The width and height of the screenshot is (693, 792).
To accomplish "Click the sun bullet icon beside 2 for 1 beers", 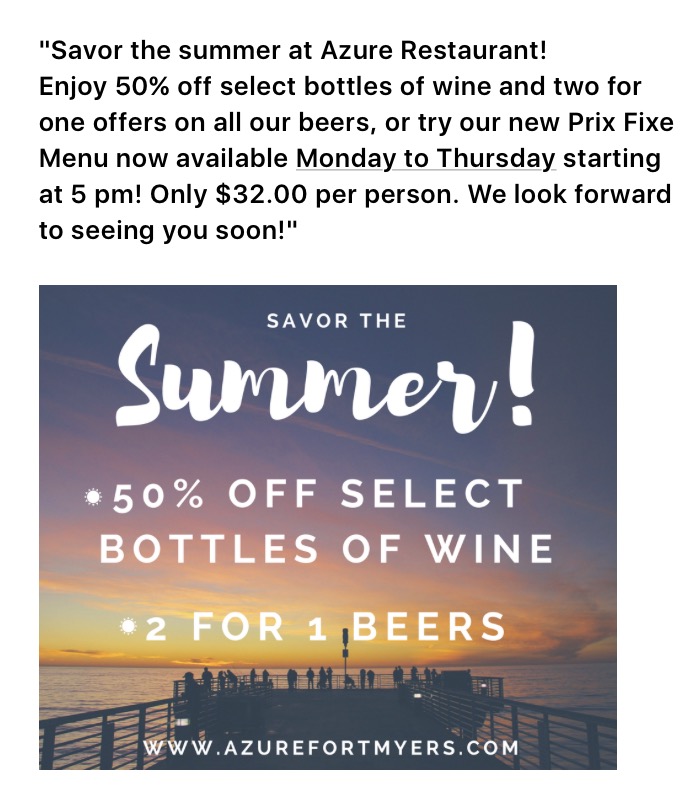I will coord(128,627).
